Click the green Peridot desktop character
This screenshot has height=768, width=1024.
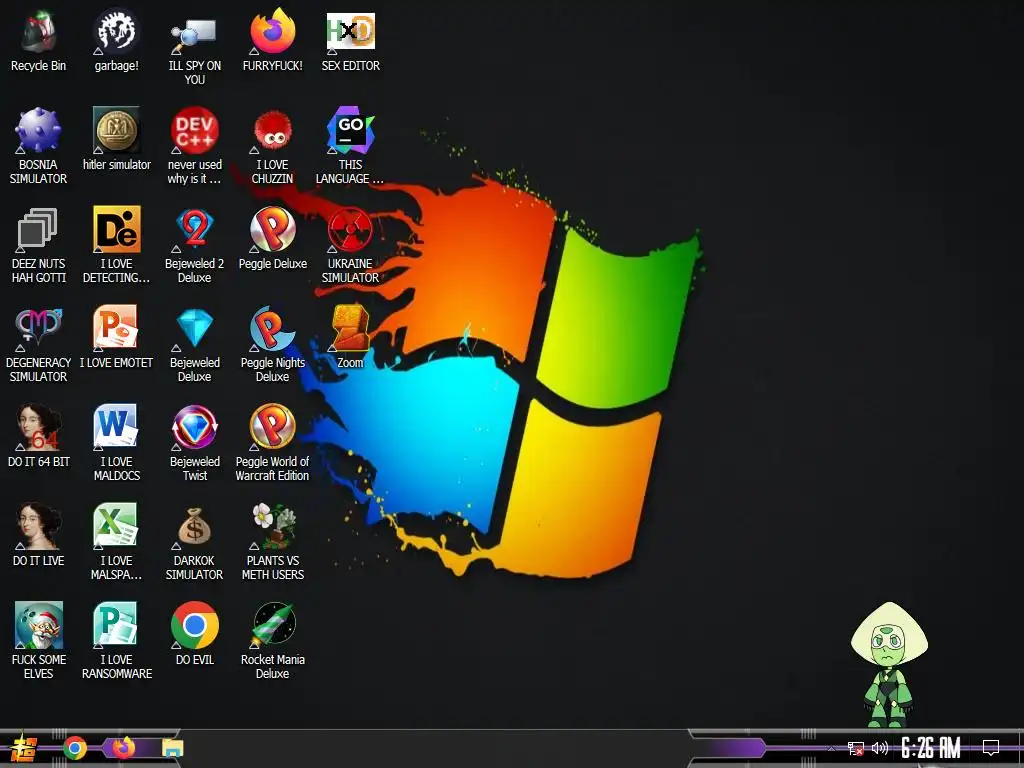(889, 665)
